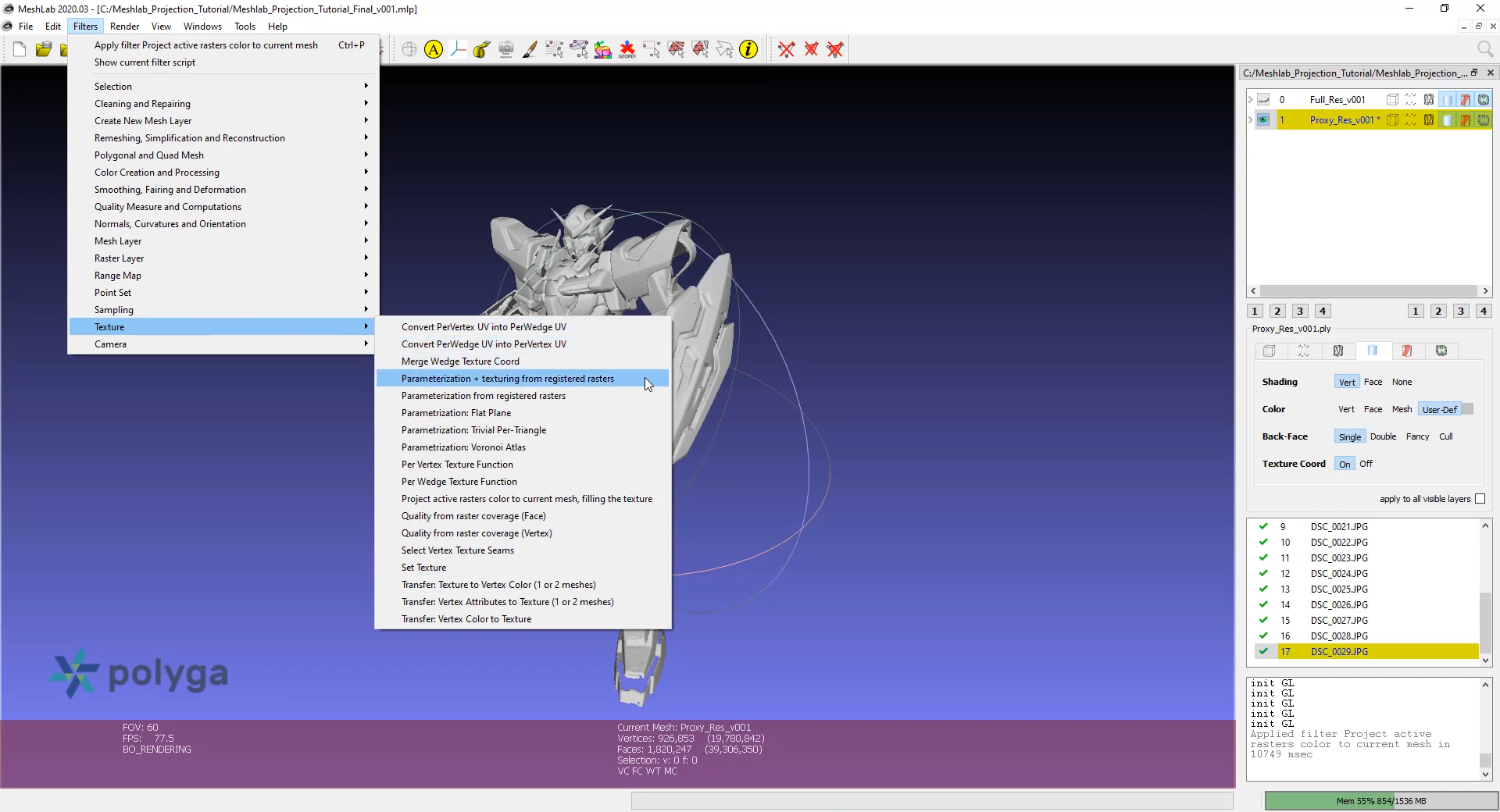Toggle checkmark for DSC_0025.JPG raster
Viewport: 1500px width, 812px height.
(1262, 589)
